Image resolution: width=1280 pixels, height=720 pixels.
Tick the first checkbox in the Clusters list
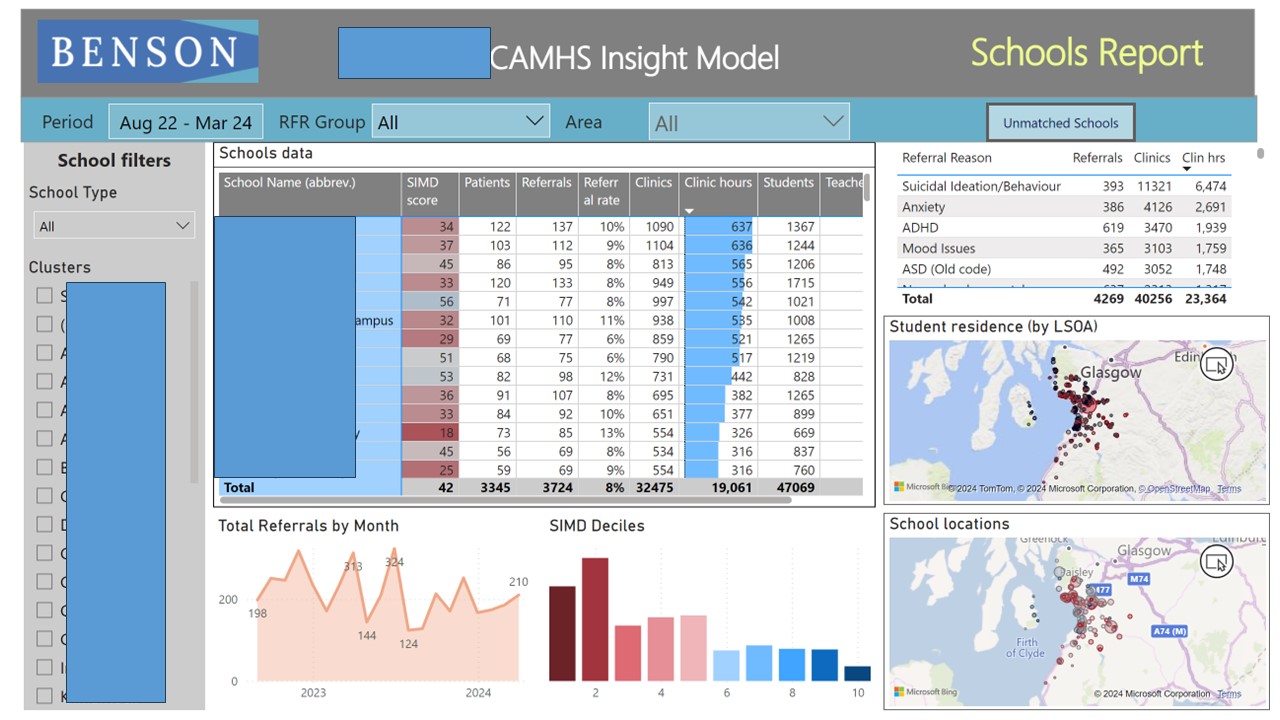tap(44, 295)
